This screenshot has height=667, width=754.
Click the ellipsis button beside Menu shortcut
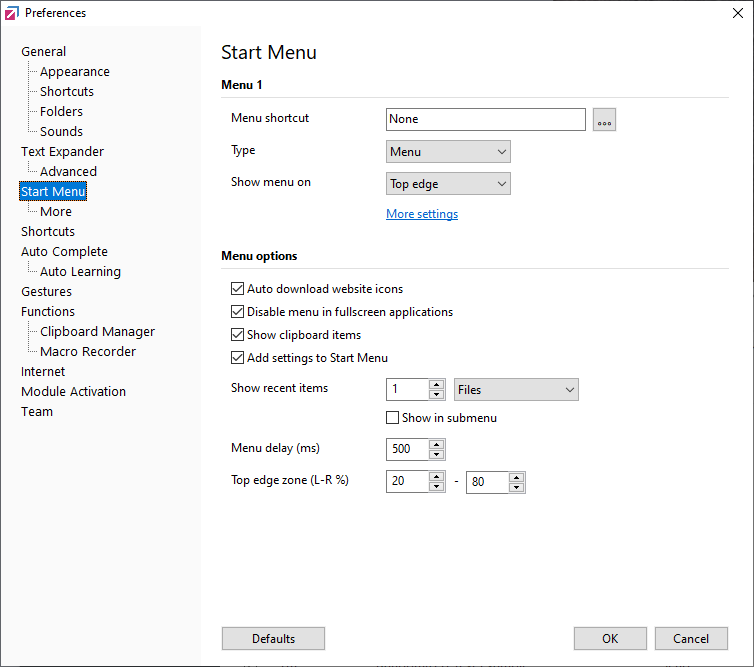(604, 120)
